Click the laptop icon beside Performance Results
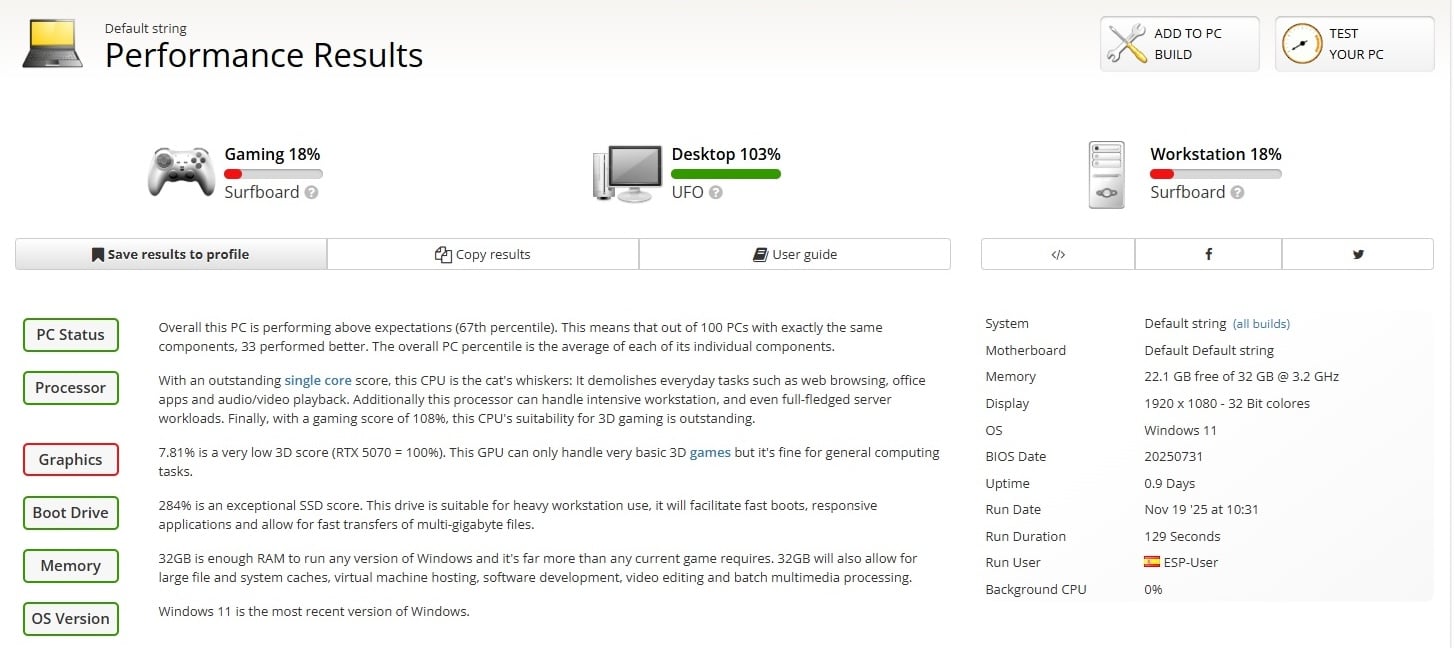Viewport: 1454px width, 648px height. (52, 44)
